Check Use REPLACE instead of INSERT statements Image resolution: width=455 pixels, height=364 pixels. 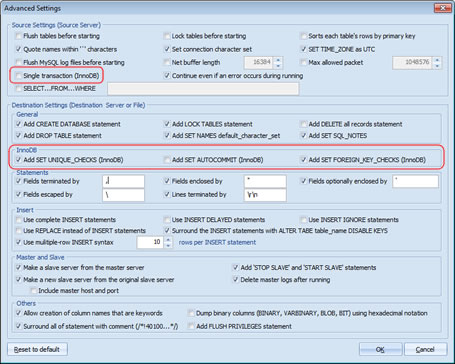(x=18, y=231)
